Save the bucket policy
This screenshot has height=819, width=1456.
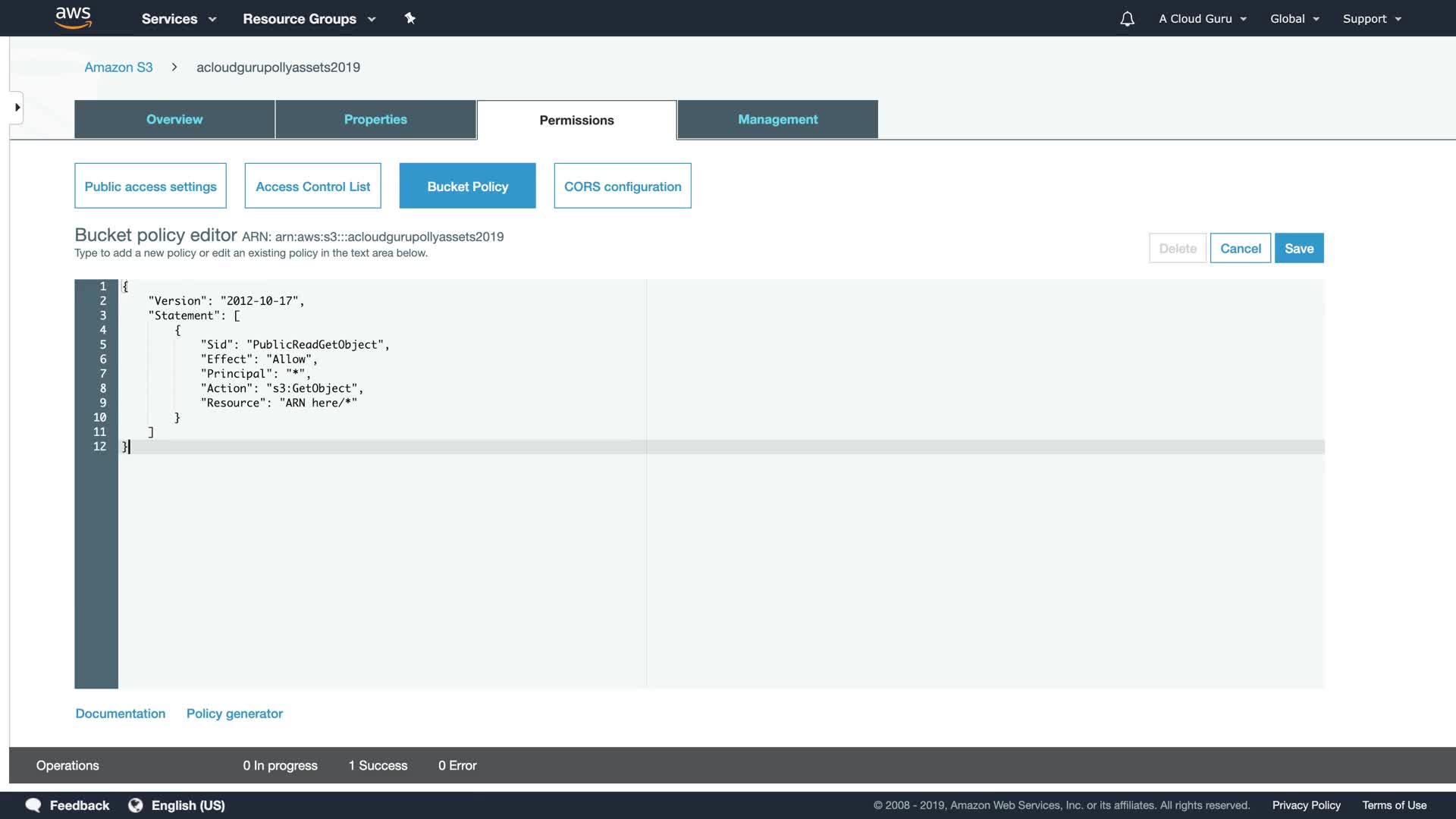pyautogui.click(x=1298, y=249)
